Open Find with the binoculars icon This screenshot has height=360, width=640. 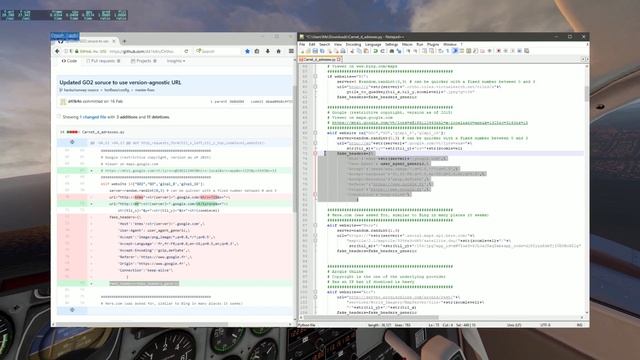pos(391,51)
